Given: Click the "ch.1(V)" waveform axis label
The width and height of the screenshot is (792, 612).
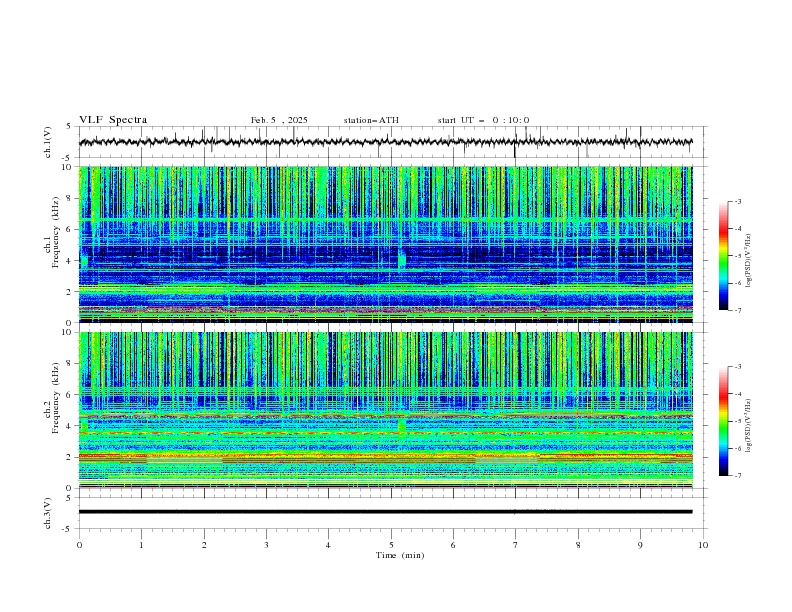Looking at the screenshot, I should coord(48,142).
